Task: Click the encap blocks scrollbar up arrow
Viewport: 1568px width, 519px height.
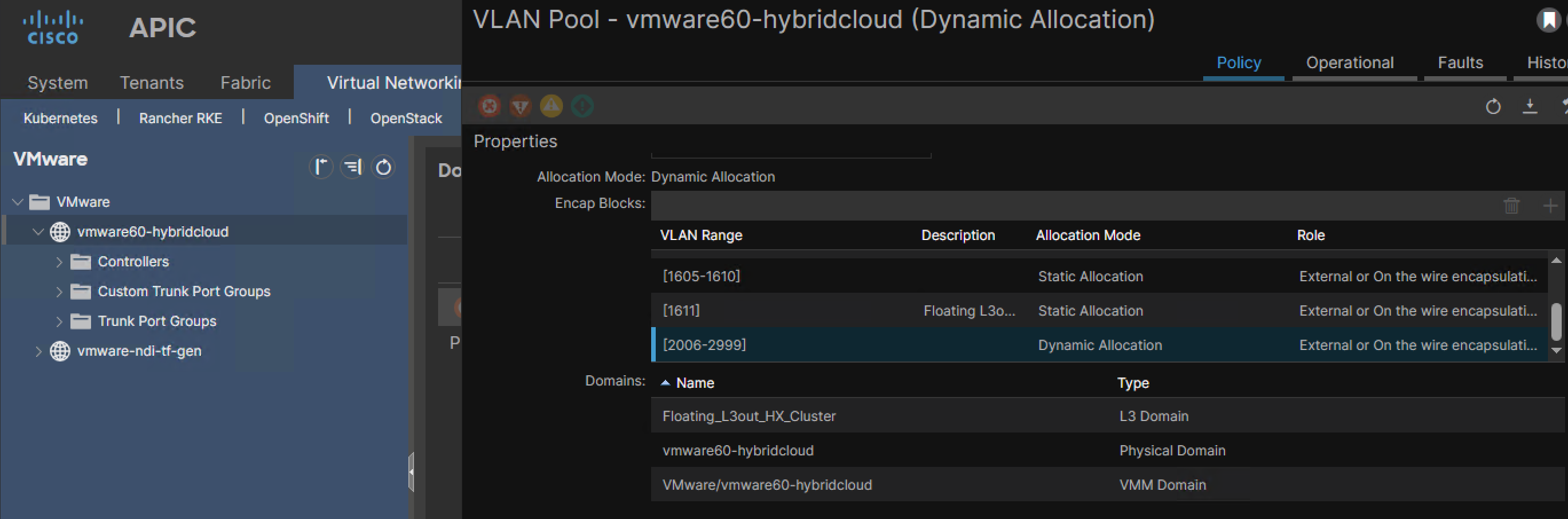Action: coord(1557,260)
